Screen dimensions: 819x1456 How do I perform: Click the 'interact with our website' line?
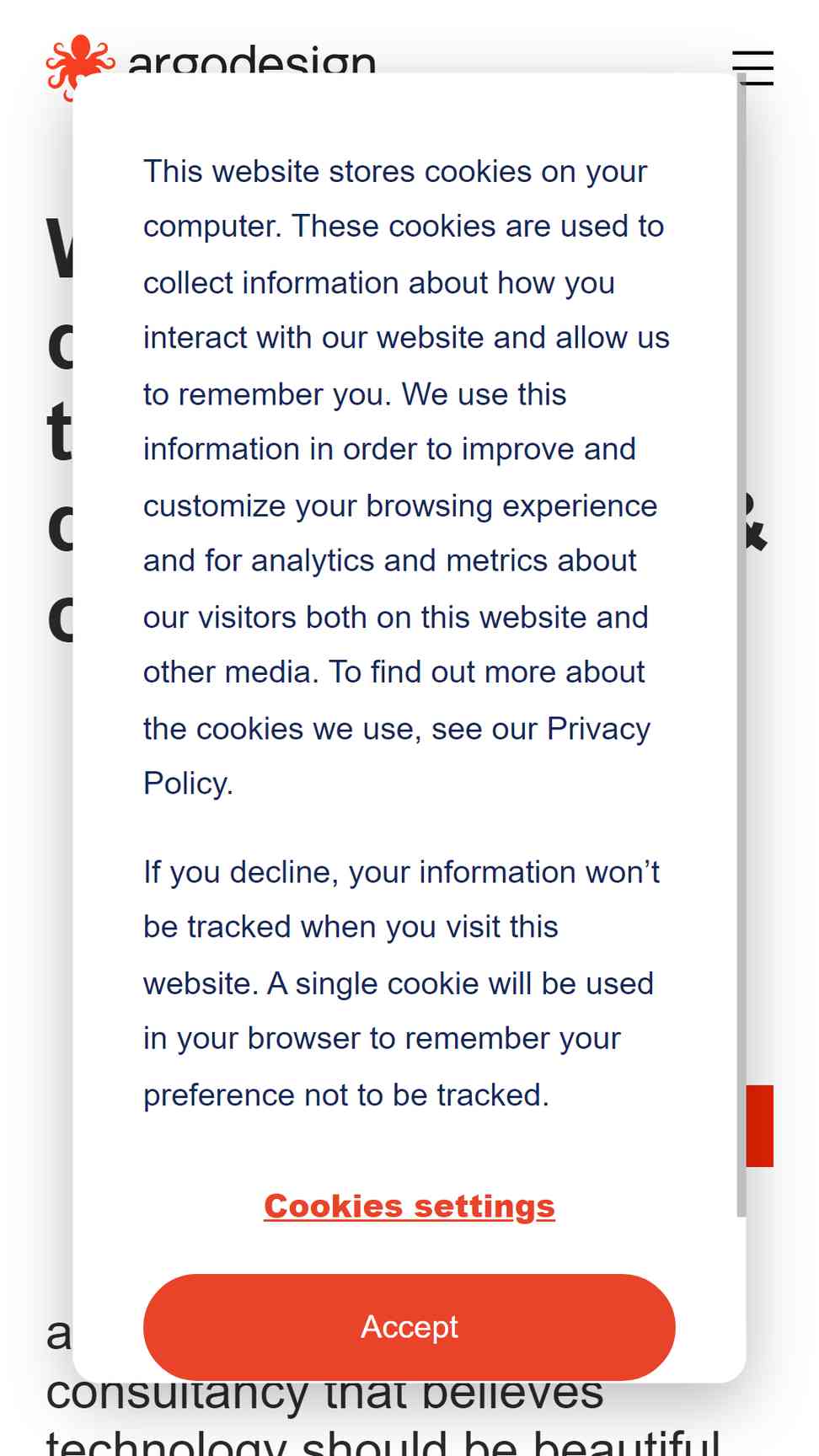click(x=406, y=337)
